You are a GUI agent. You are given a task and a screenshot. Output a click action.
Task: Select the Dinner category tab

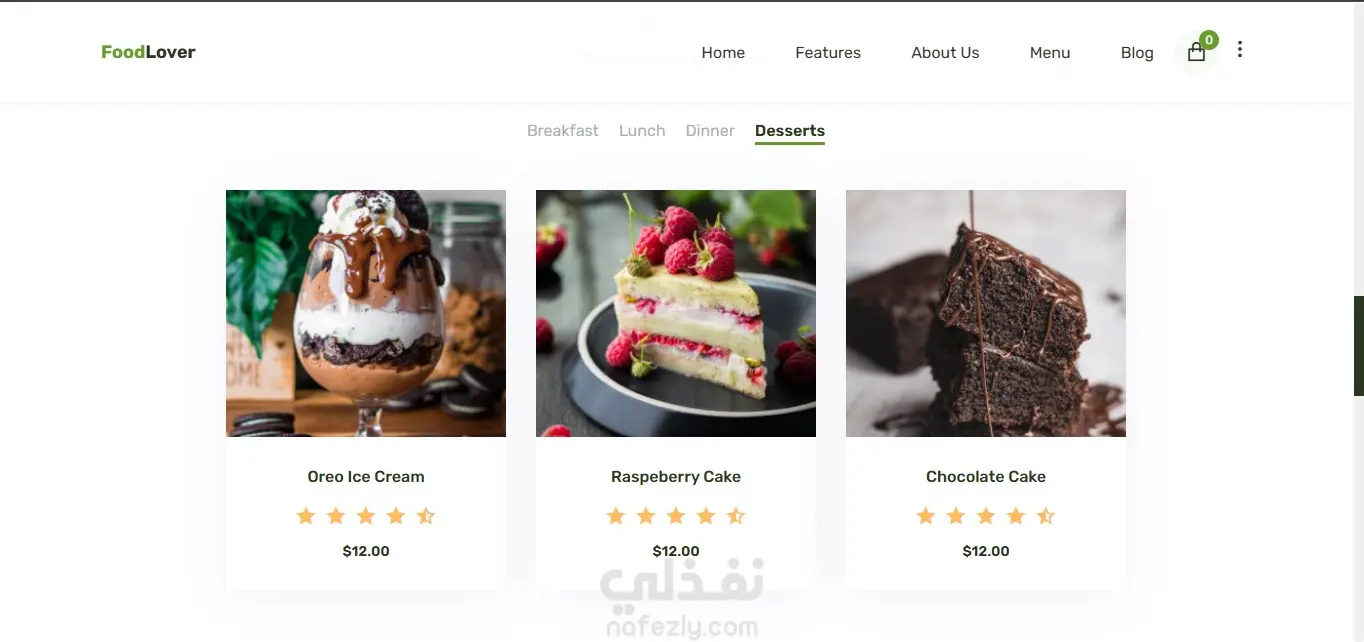[710, 131]
